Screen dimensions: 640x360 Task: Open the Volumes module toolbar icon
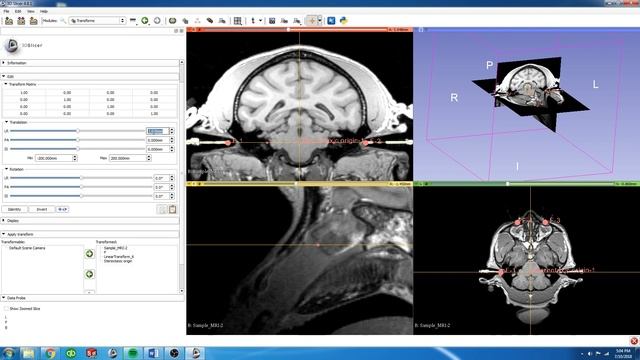(173, 21)
